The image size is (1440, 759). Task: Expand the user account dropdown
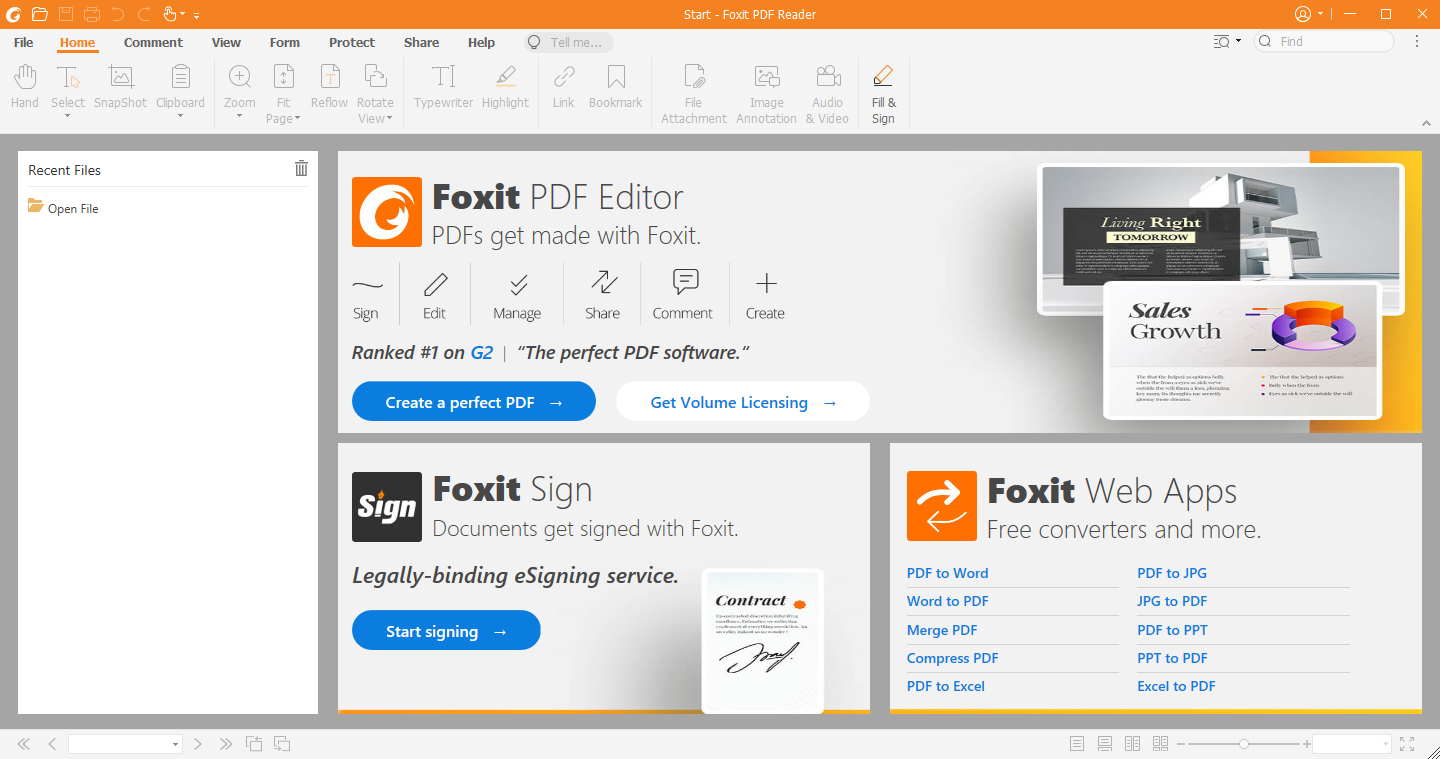[1321, 14]
